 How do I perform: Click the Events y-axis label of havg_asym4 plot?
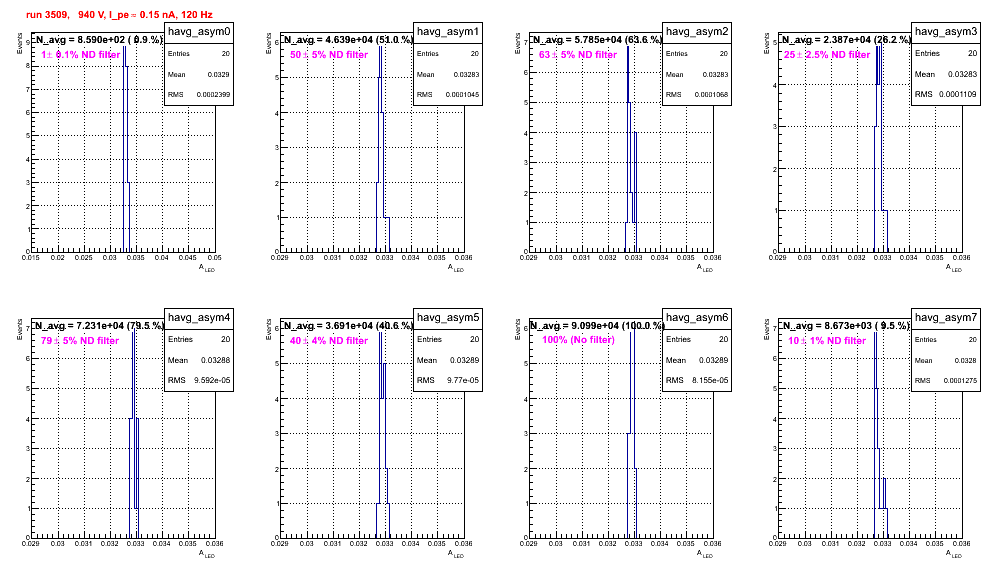point(20,329)
